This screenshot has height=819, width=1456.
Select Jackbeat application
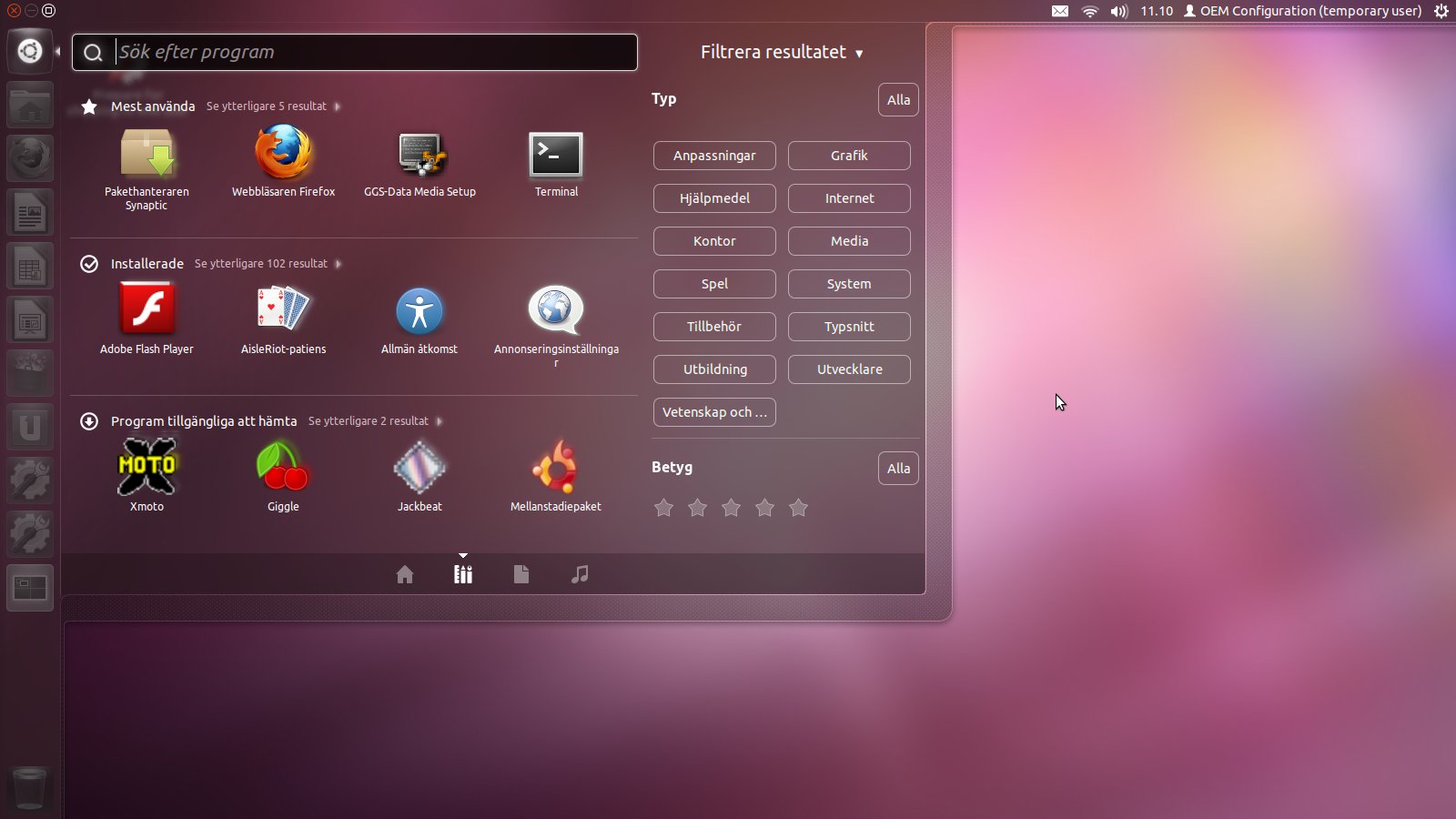tap(420, 476)
